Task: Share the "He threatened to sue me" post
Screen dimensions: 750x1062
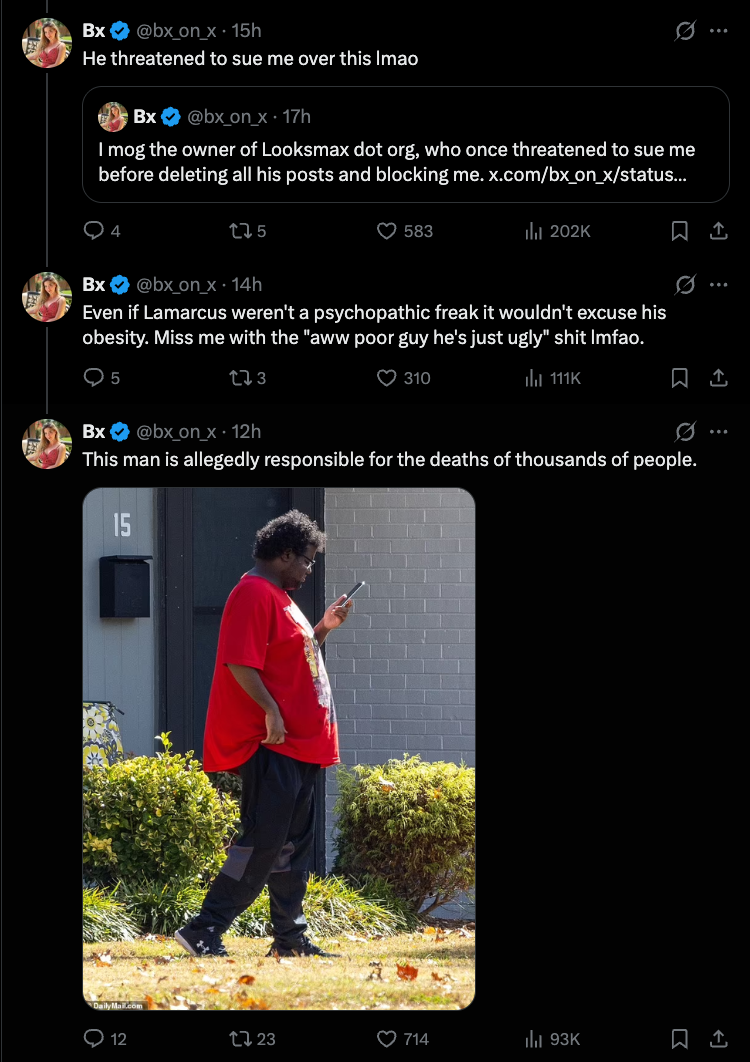Action: coord(717,231)
